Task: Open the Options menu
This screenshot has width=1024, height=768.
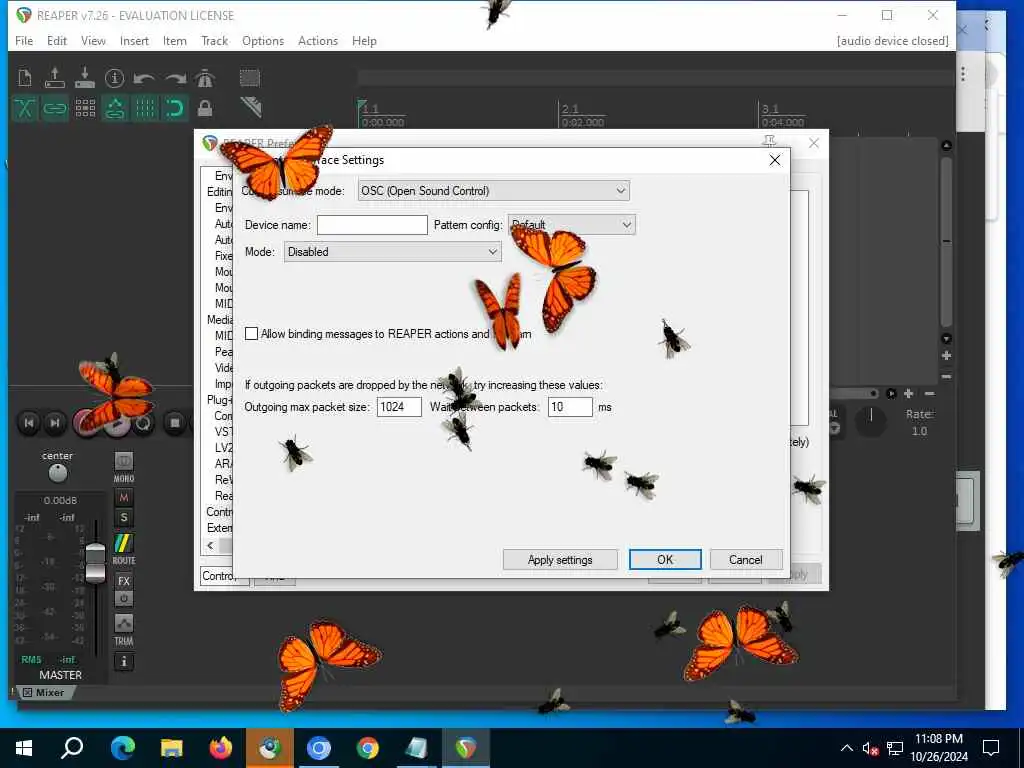Action: [x=263, y=40]
